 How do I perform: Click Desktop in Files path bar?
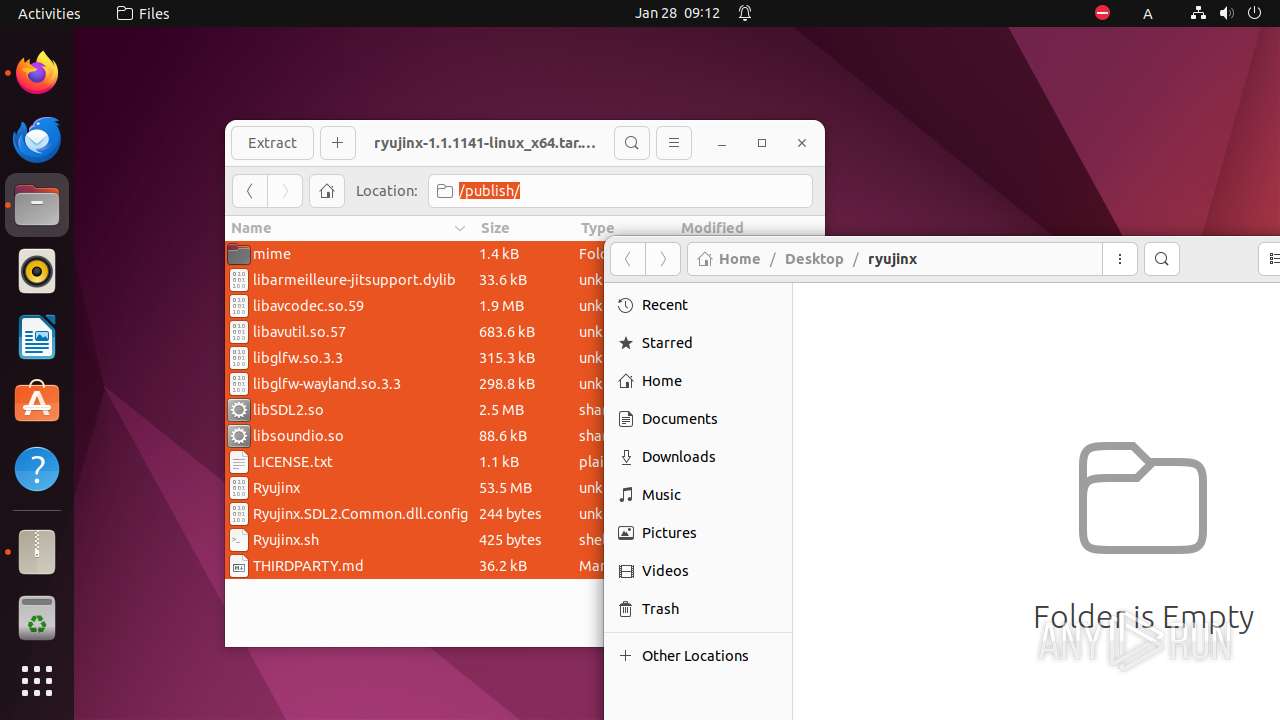click(814, 259)
